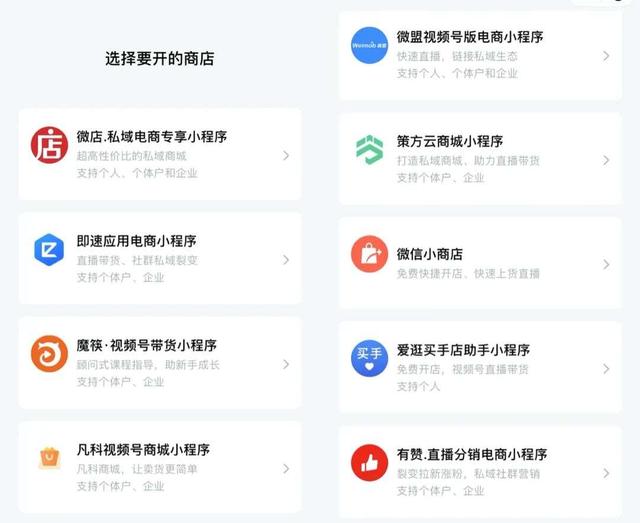The image size is (640, 523).
Task: Click the blue Weimob 微盟 icon
Action: [369, 45]
